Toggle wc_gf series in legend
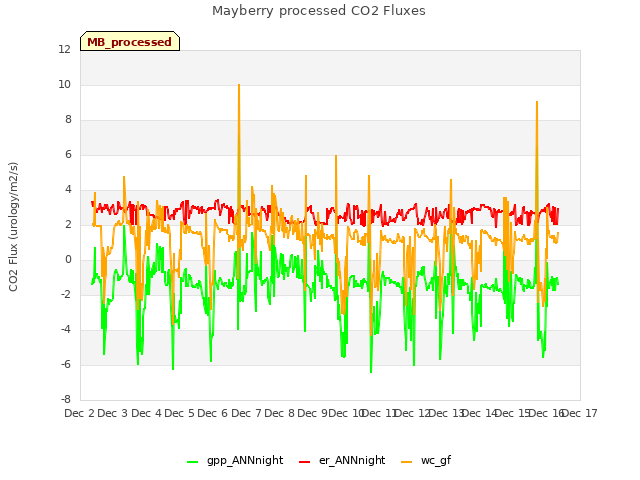 click(436, 460)
